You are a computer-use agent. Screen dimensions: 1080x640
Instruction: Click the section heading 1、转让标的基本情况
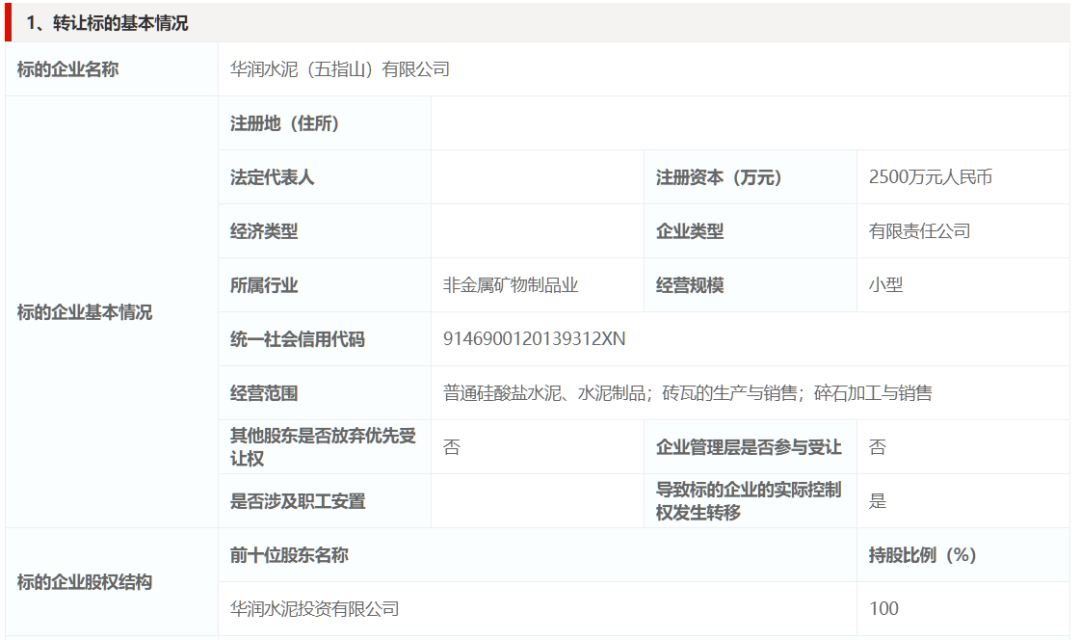[107, 23]
